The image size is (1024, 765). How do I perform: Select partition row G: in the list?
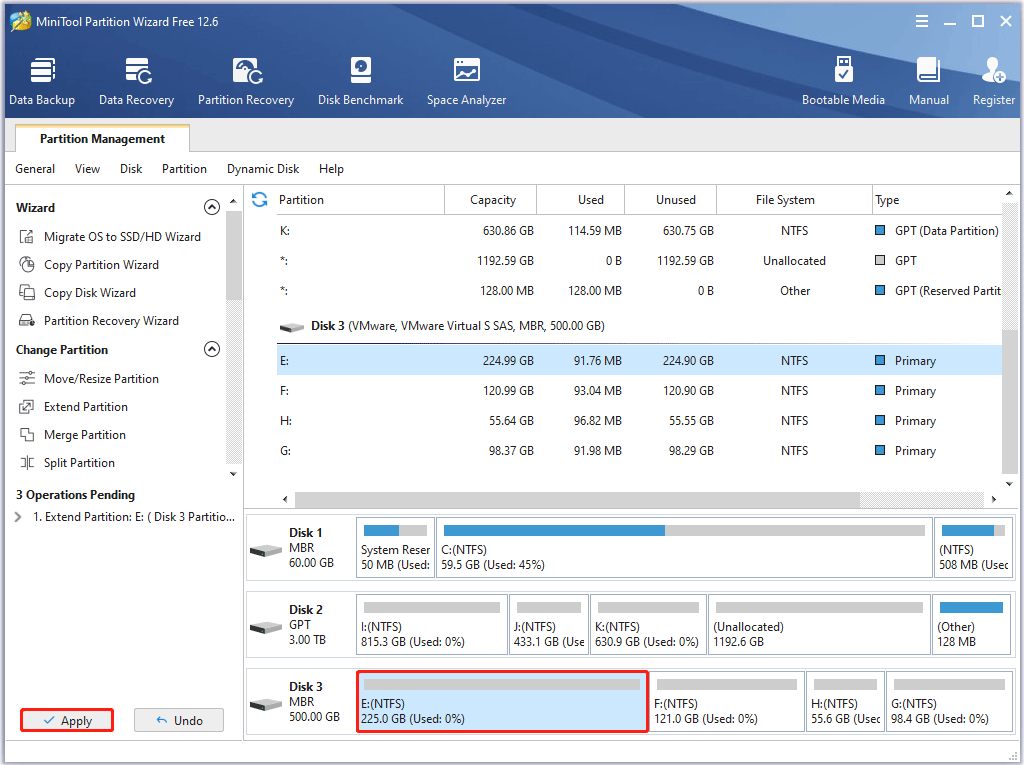[639, 451]
